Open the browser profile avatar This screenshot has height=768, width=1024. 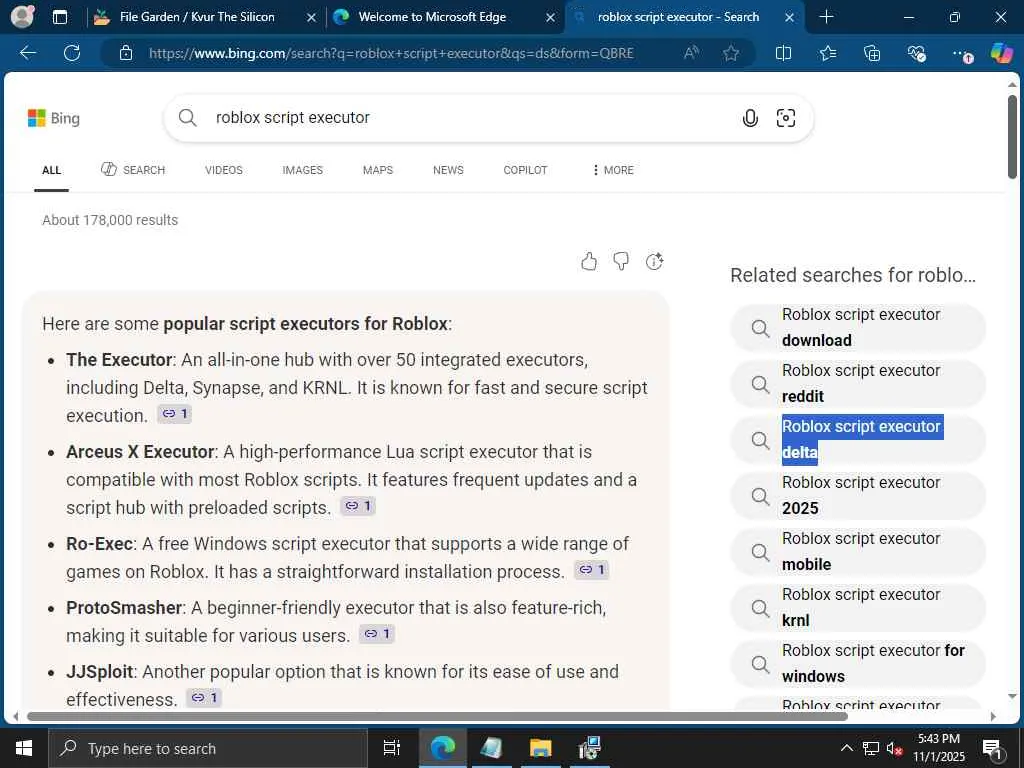[22, 16]
